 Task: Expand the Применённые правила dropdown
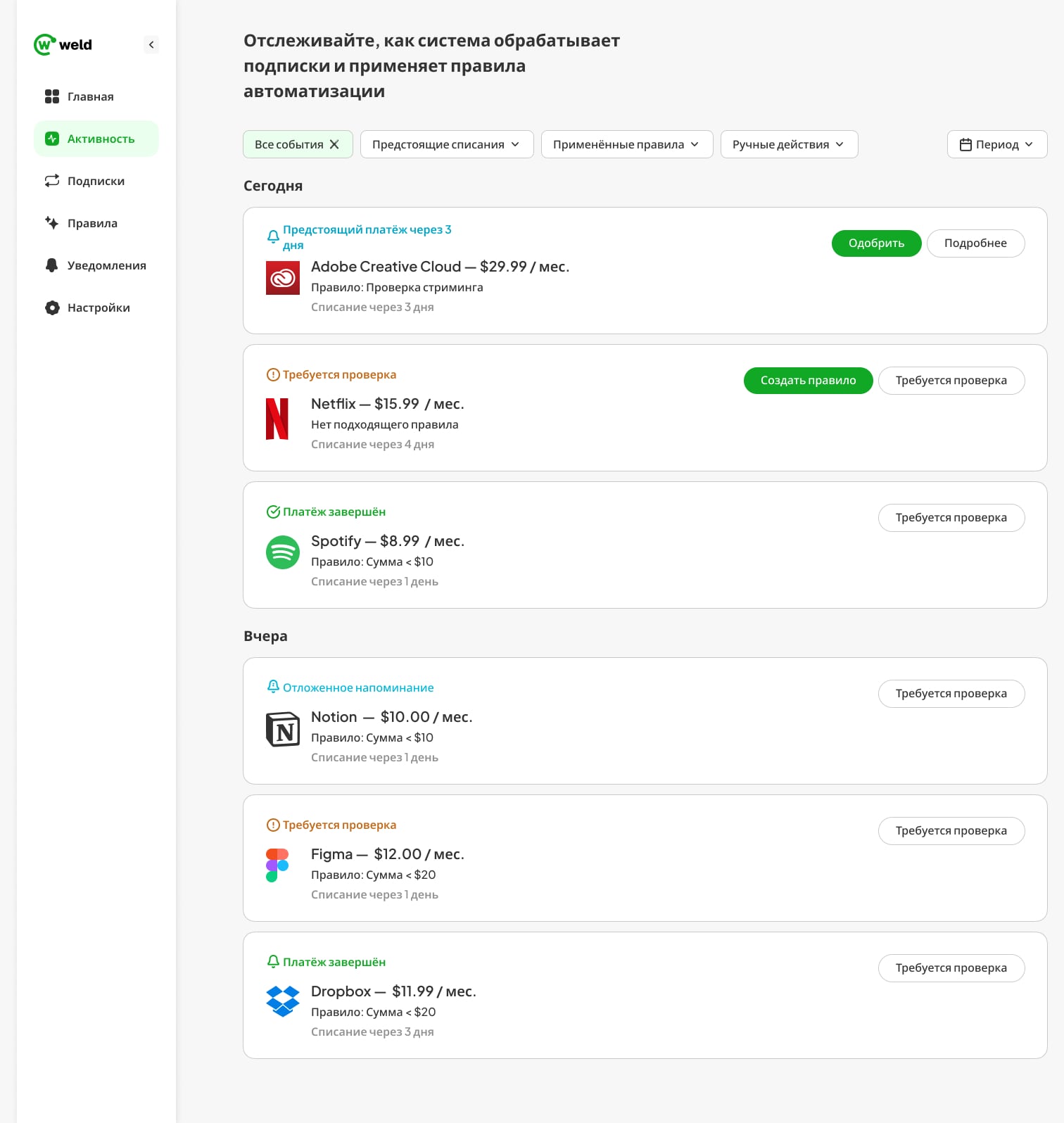point(627,144)
